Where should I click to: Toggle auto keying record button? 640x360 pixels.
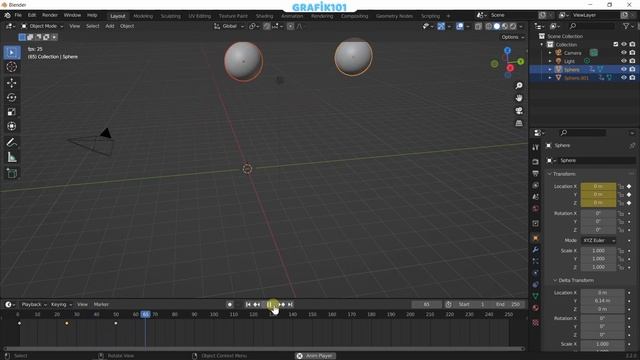(230, 304)
